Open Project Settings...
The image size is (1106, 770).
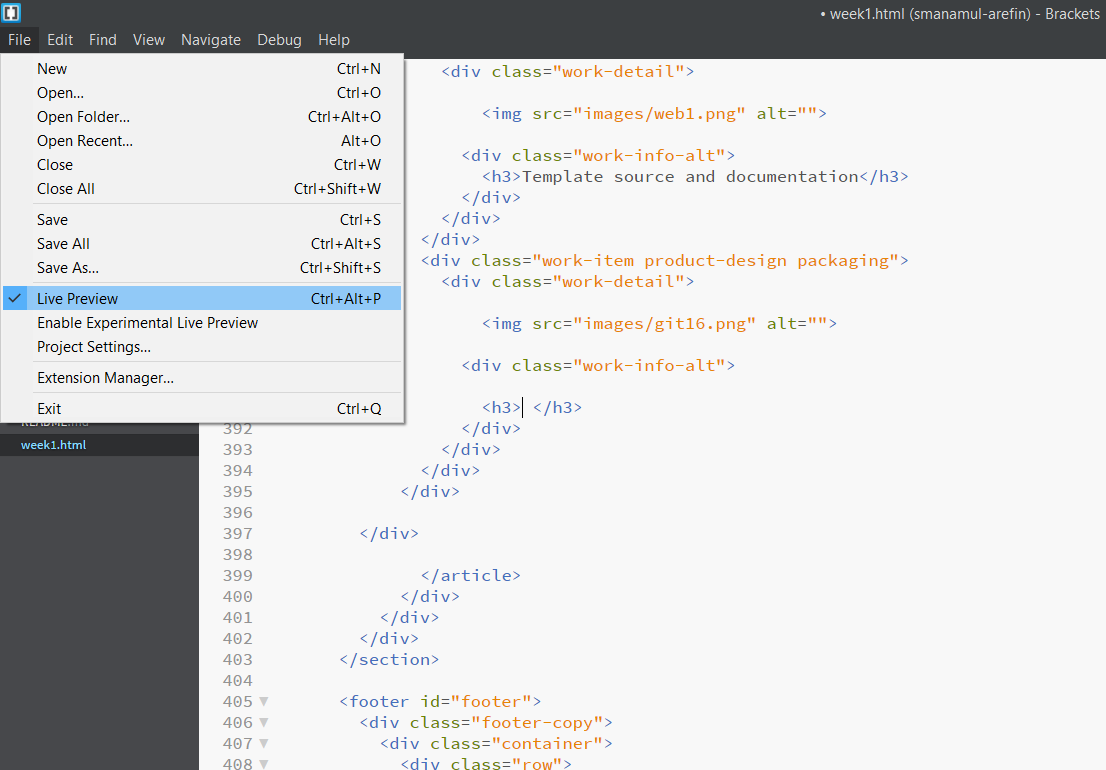click(94, 347)
